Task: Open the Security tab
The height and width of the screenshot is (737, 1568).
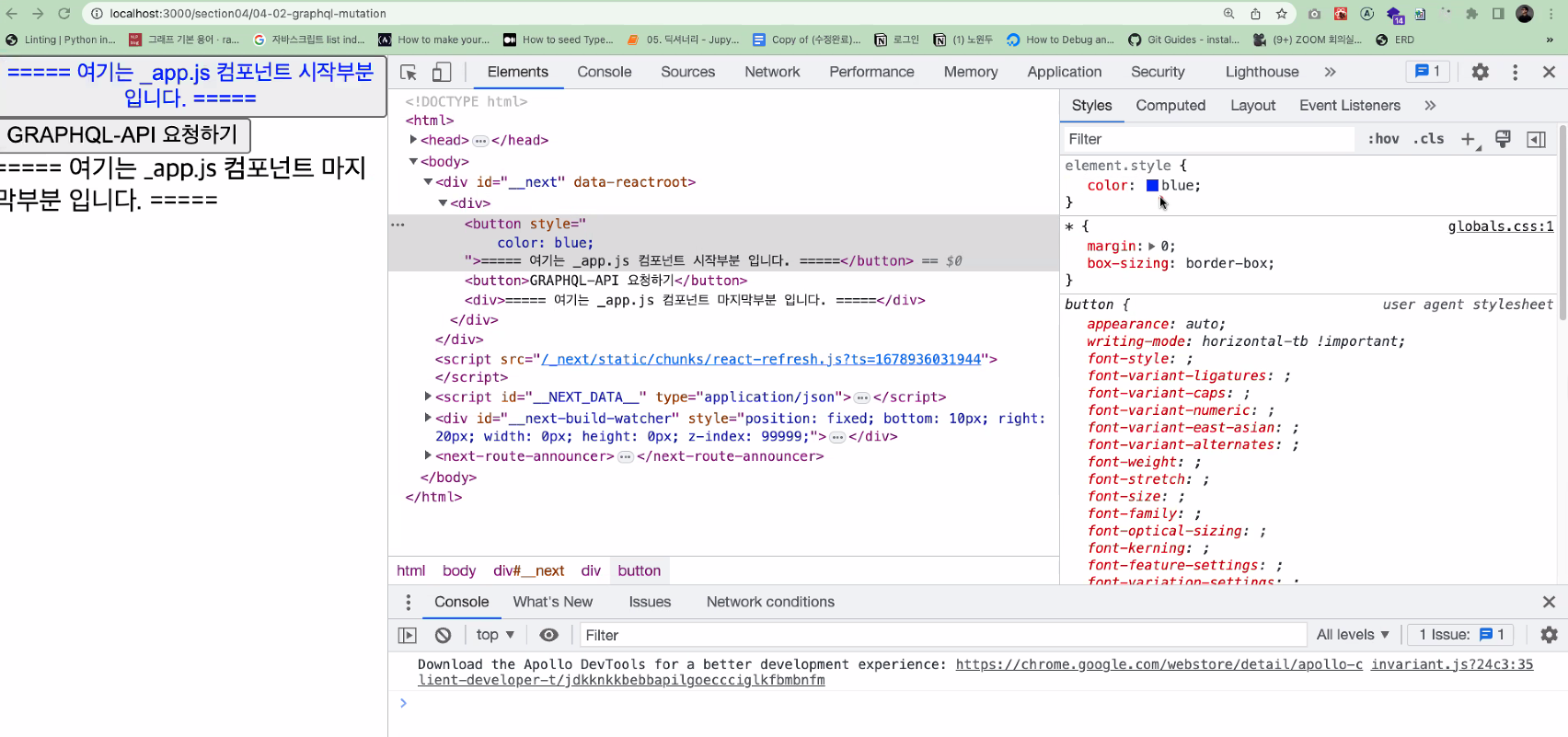Action: tap(1158, 72)
